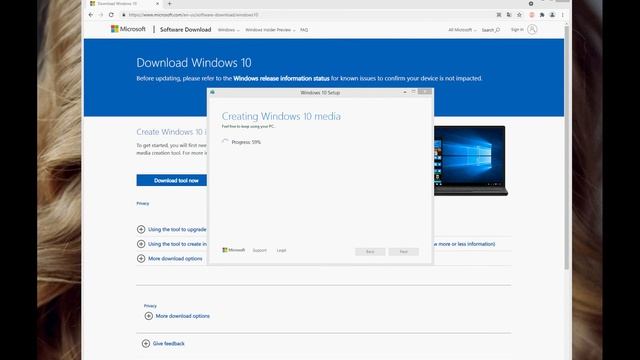Click the Sign in link
This screenshot has width=640, height=360.
(x=517, y=29)
